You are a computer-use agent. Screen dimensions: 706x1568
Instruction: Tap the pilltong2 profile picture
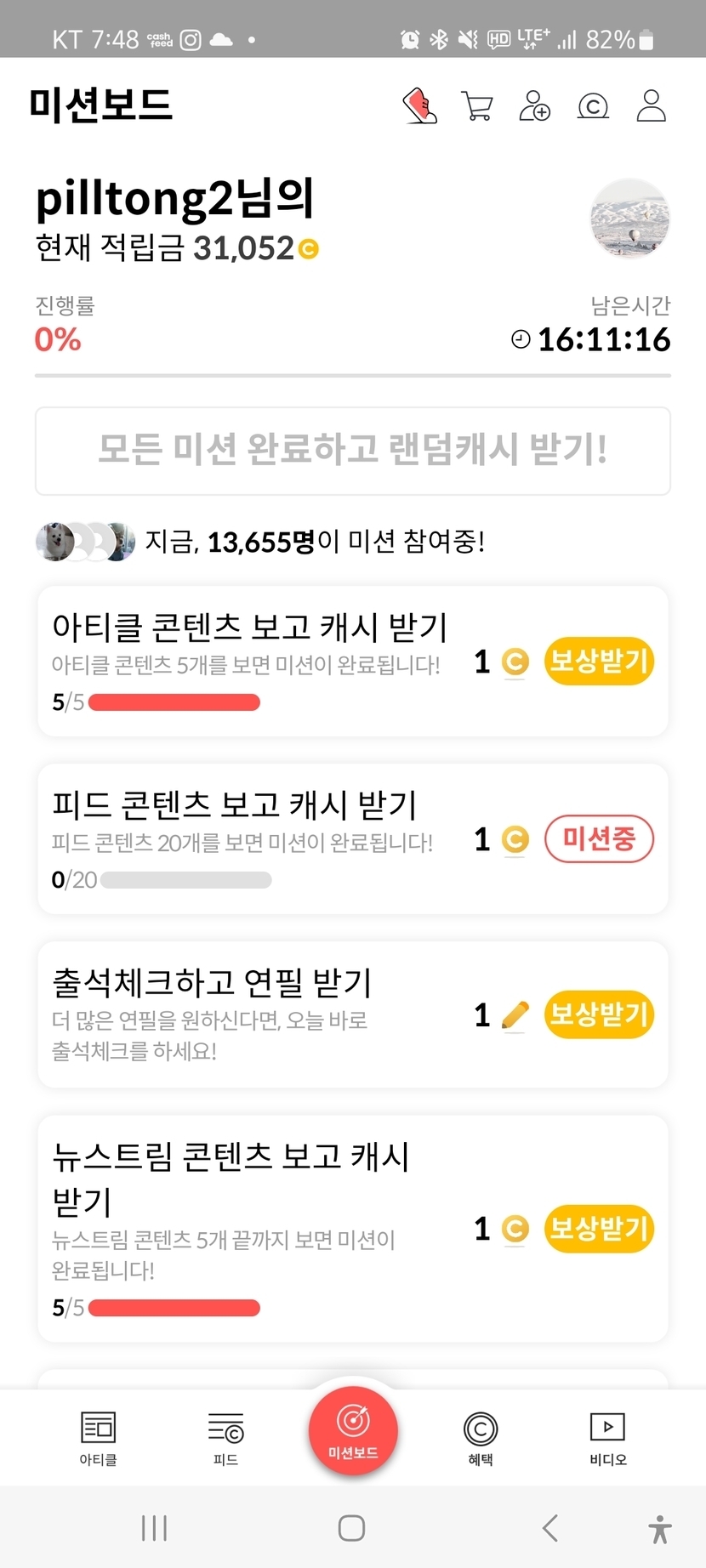tap(629, 219)
